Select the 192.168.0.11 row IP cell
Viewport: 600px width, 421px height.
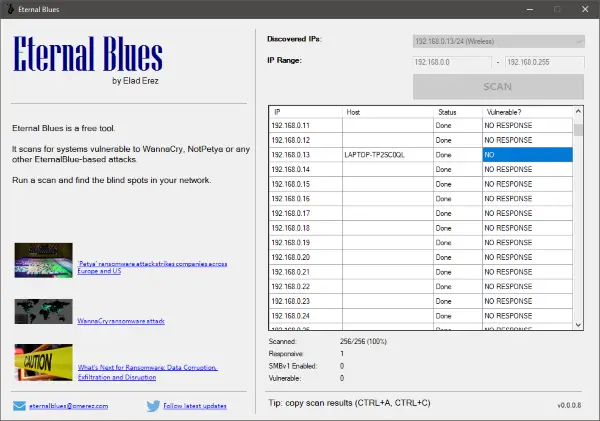click(x=306, y=126)
